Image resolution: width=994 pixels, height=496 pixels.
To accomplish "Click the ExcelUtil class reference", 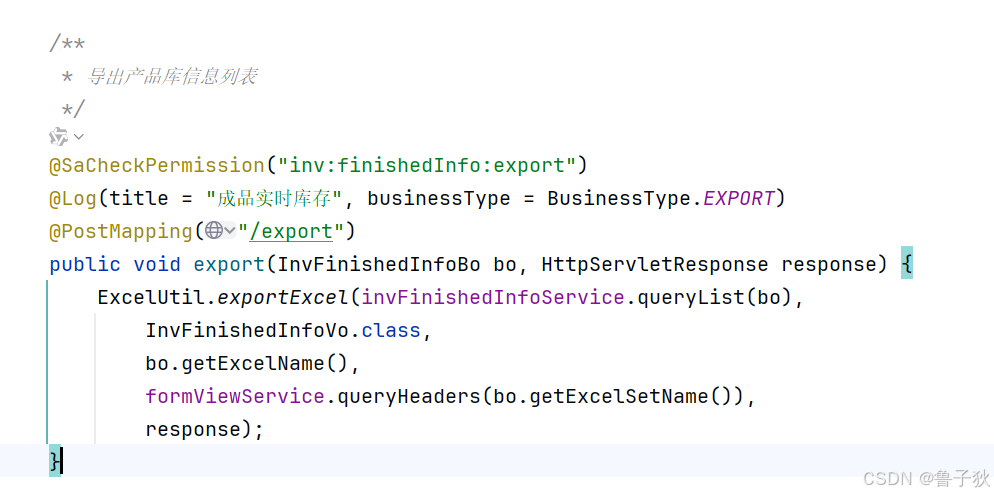I will point(151,297).
